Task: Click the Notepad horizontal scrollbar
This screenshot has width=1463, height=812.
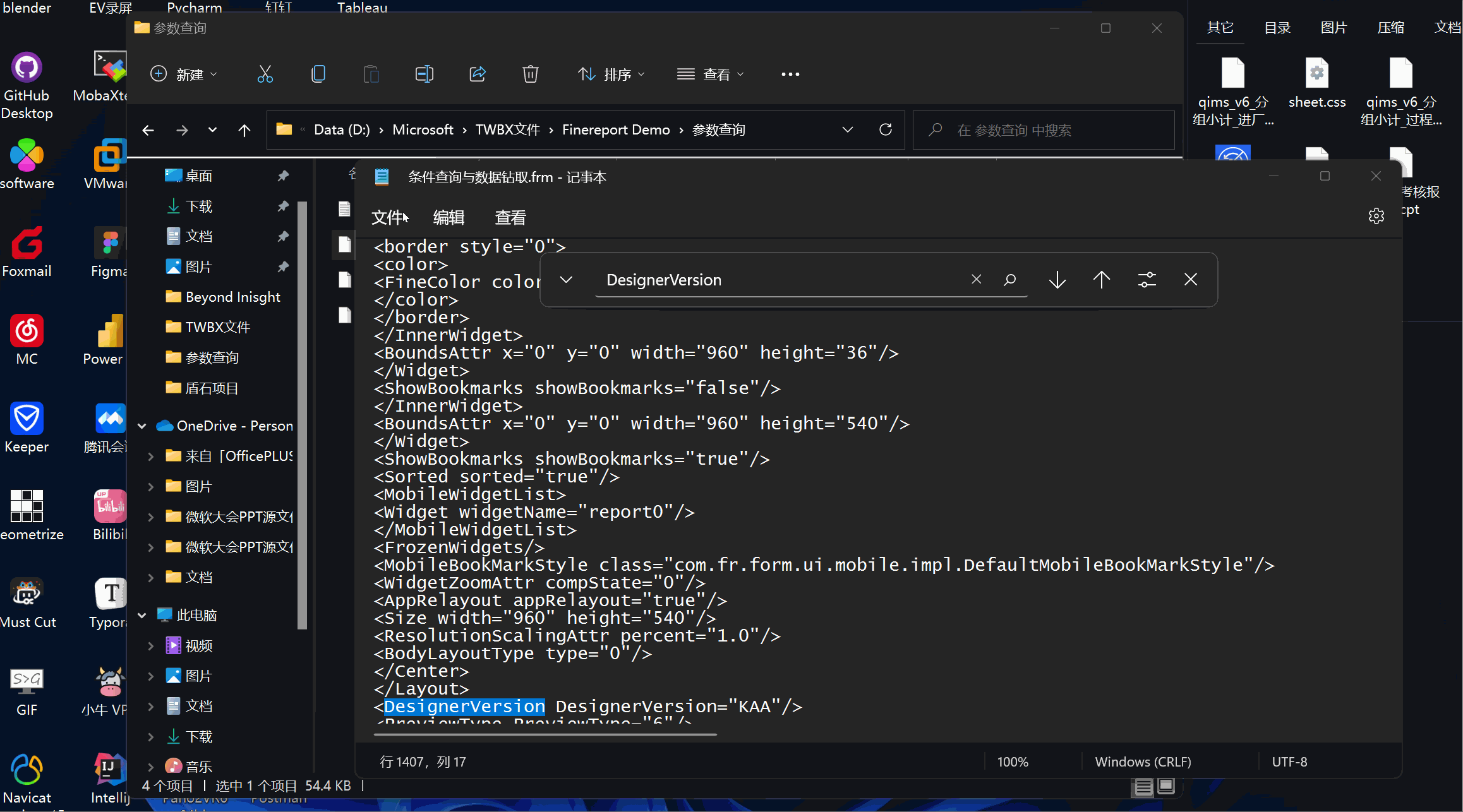Action: (x=545, y=734)
